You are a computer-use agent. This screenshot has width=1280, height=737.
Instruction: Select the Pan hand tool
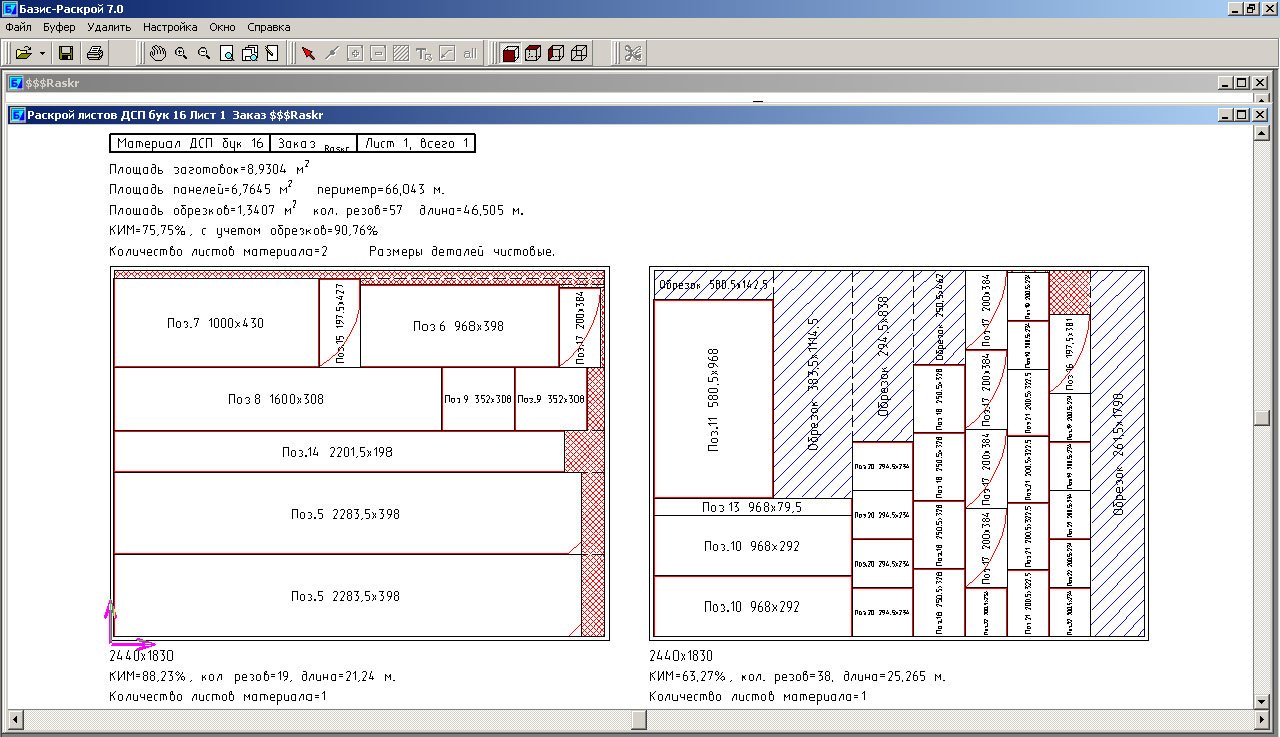tap(158, 53)
